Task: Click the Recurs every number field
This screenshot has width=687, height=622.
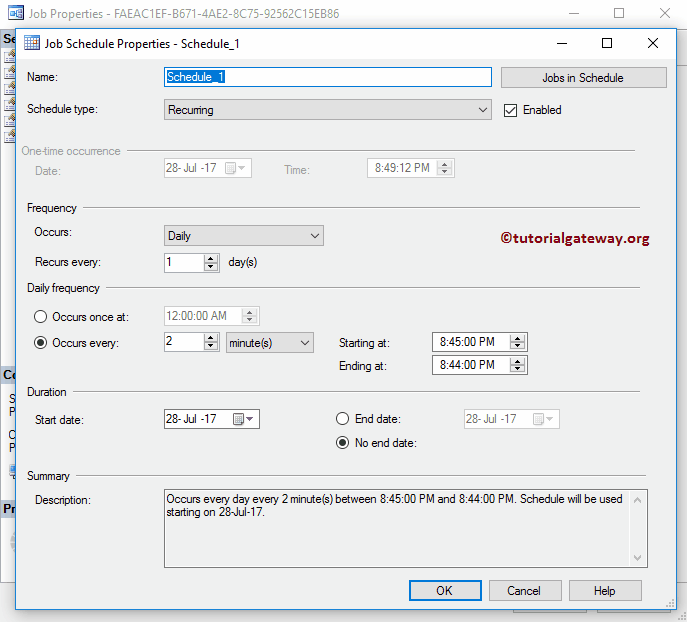Action: (x=184, y=262)
